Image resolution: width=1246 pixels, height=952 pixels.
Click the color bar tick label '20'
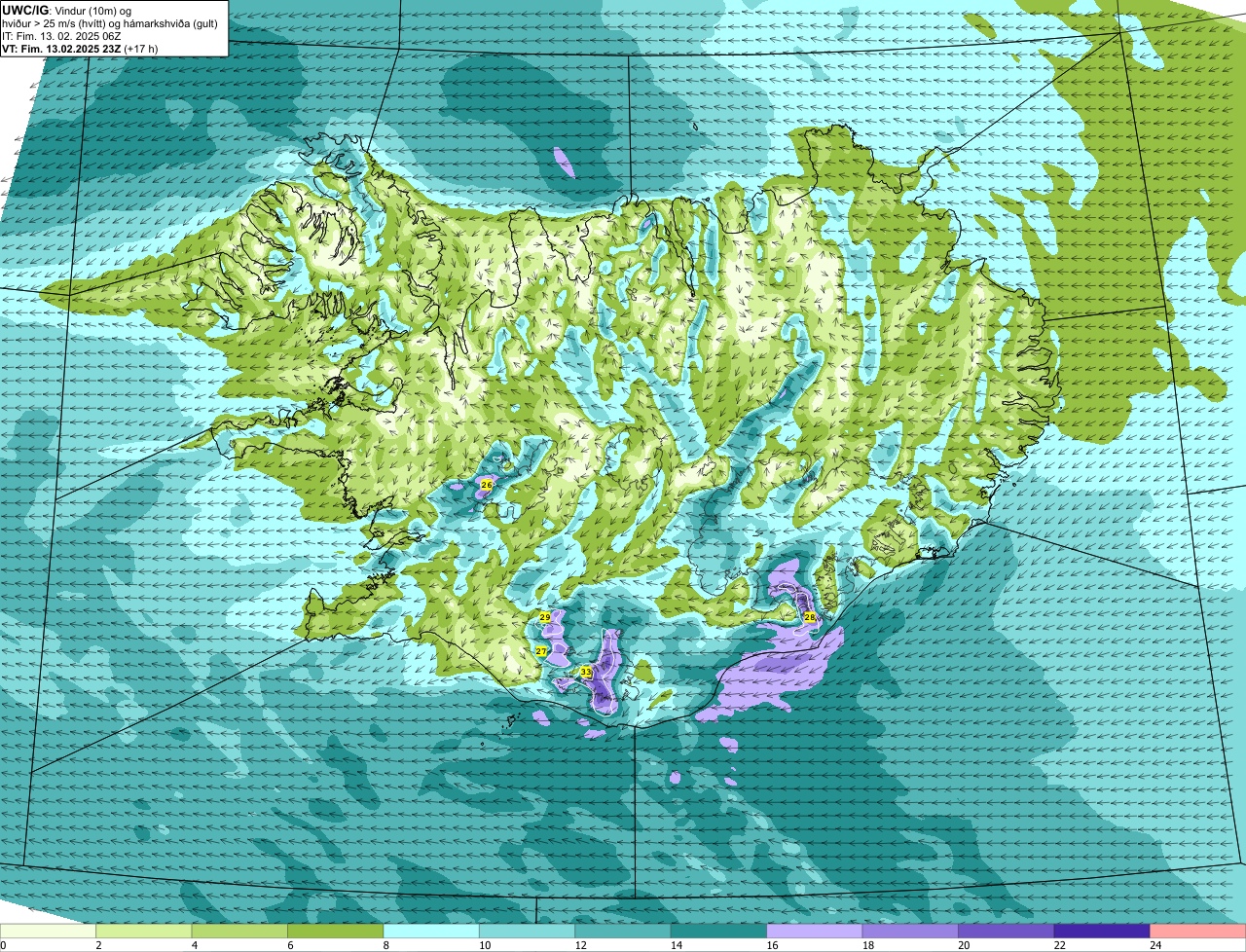pyautogui.click(x=963, y=945)
